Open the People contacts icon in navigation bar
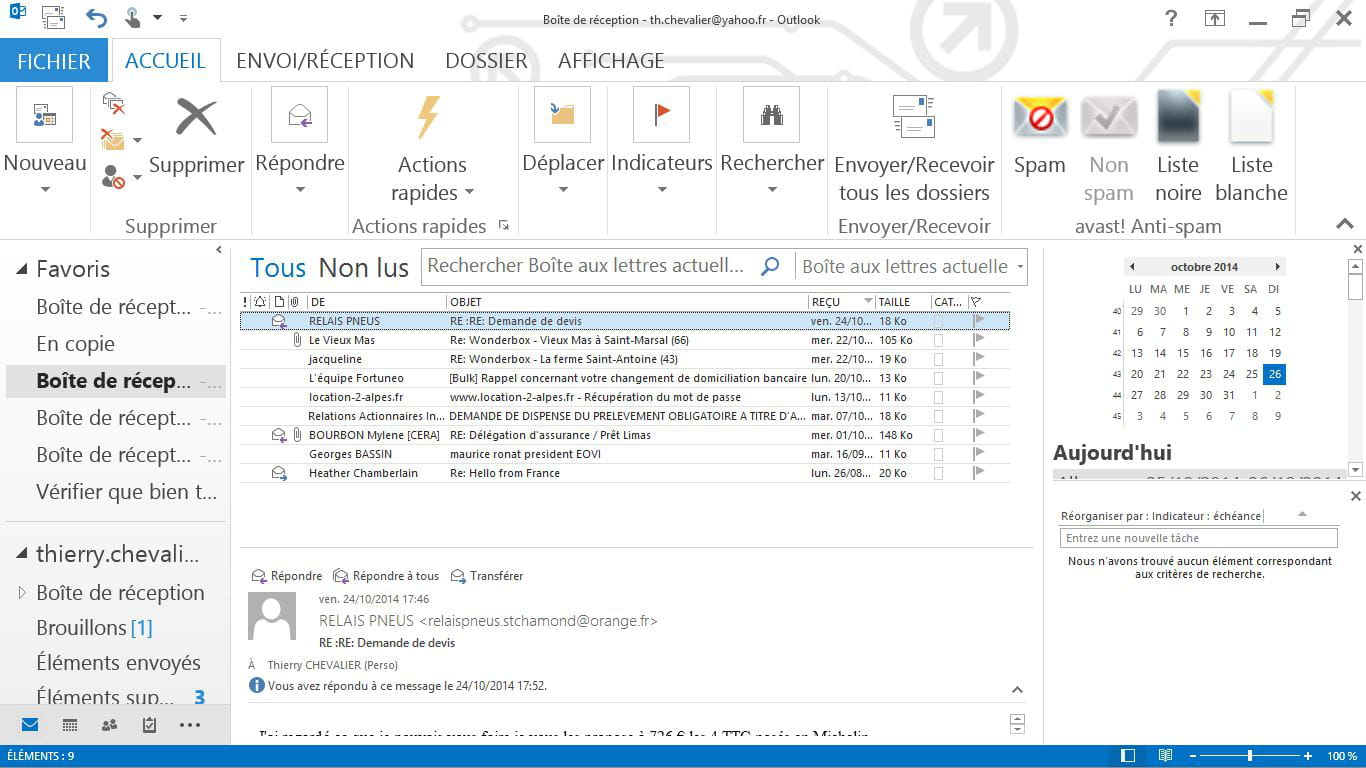Screen dimensions: 1366x768 click(110, 725)
